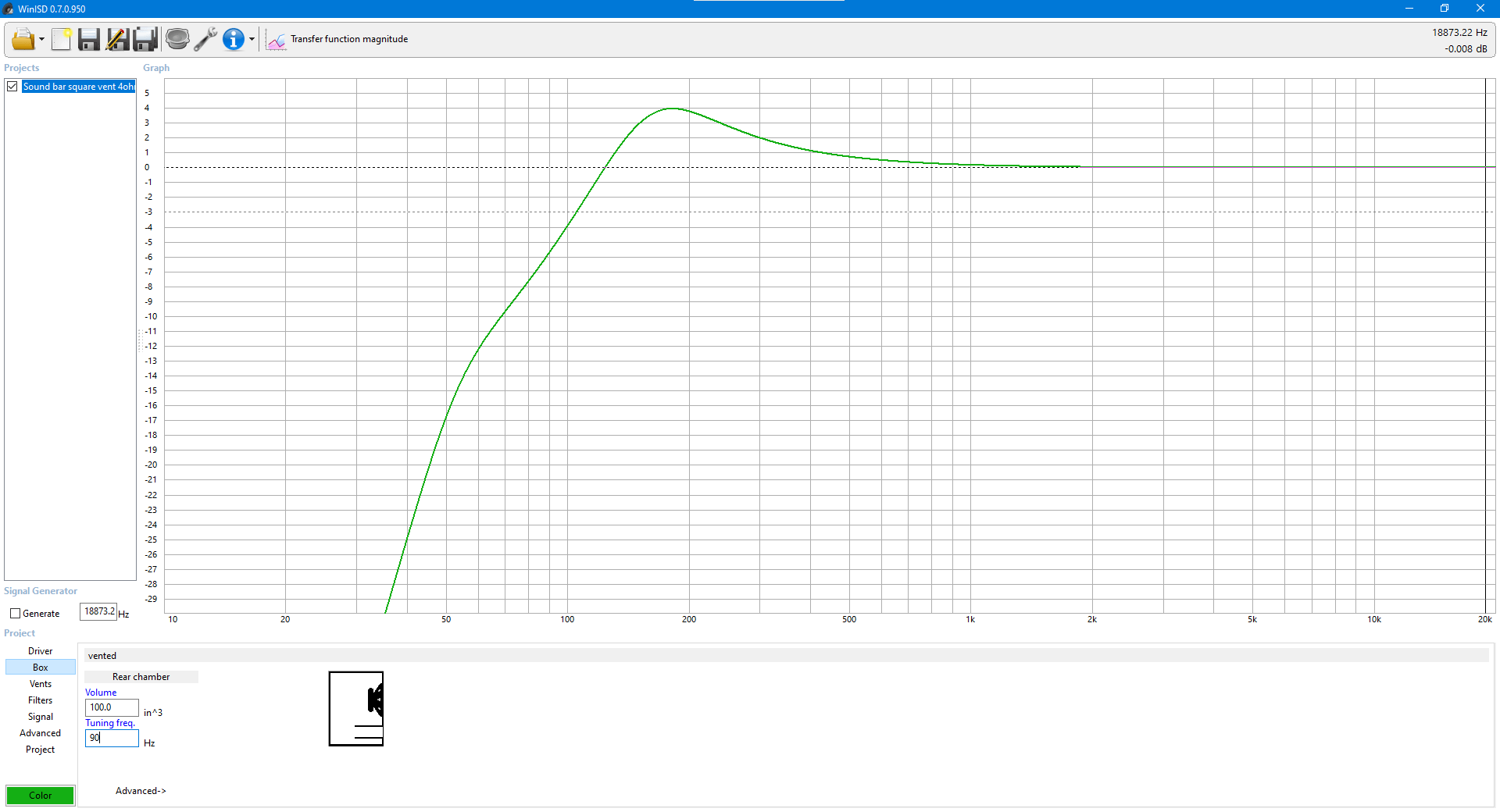Click the green Color button

(x=41, y=796)
